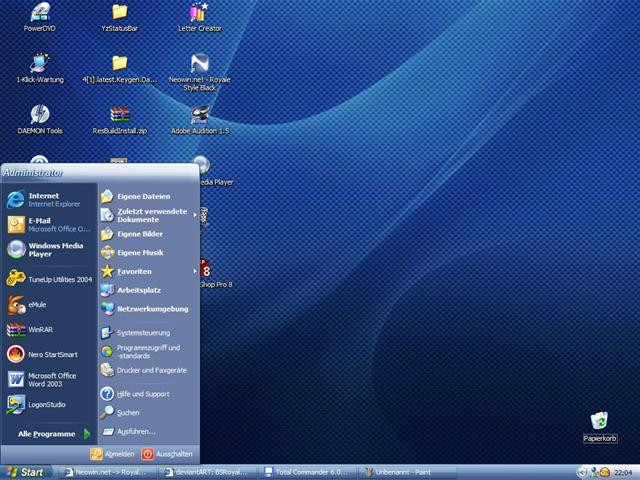Open Eigene Bilder folder

[149, 234]
